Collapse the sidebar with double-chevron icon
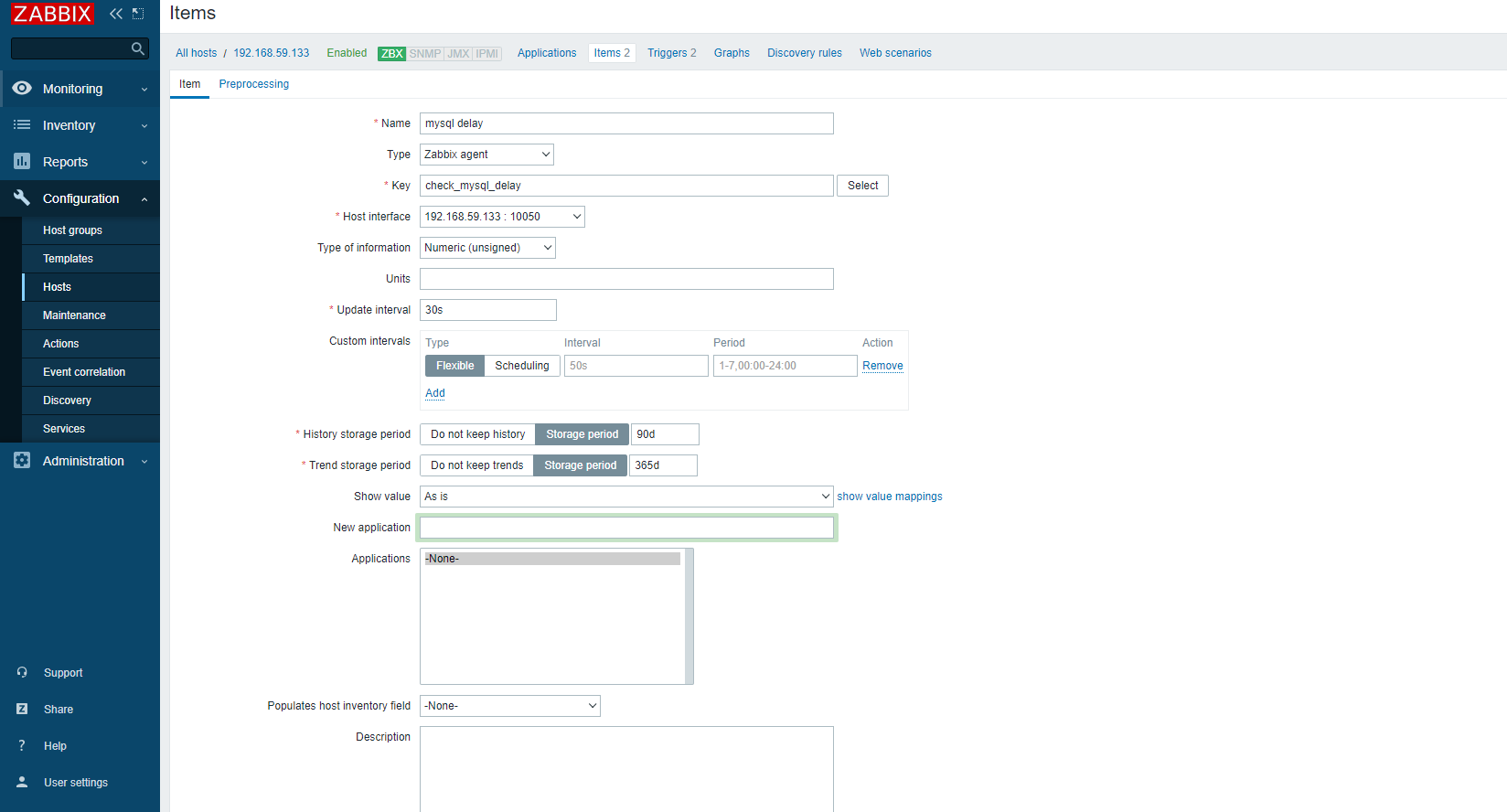 (x=116, y=14)
